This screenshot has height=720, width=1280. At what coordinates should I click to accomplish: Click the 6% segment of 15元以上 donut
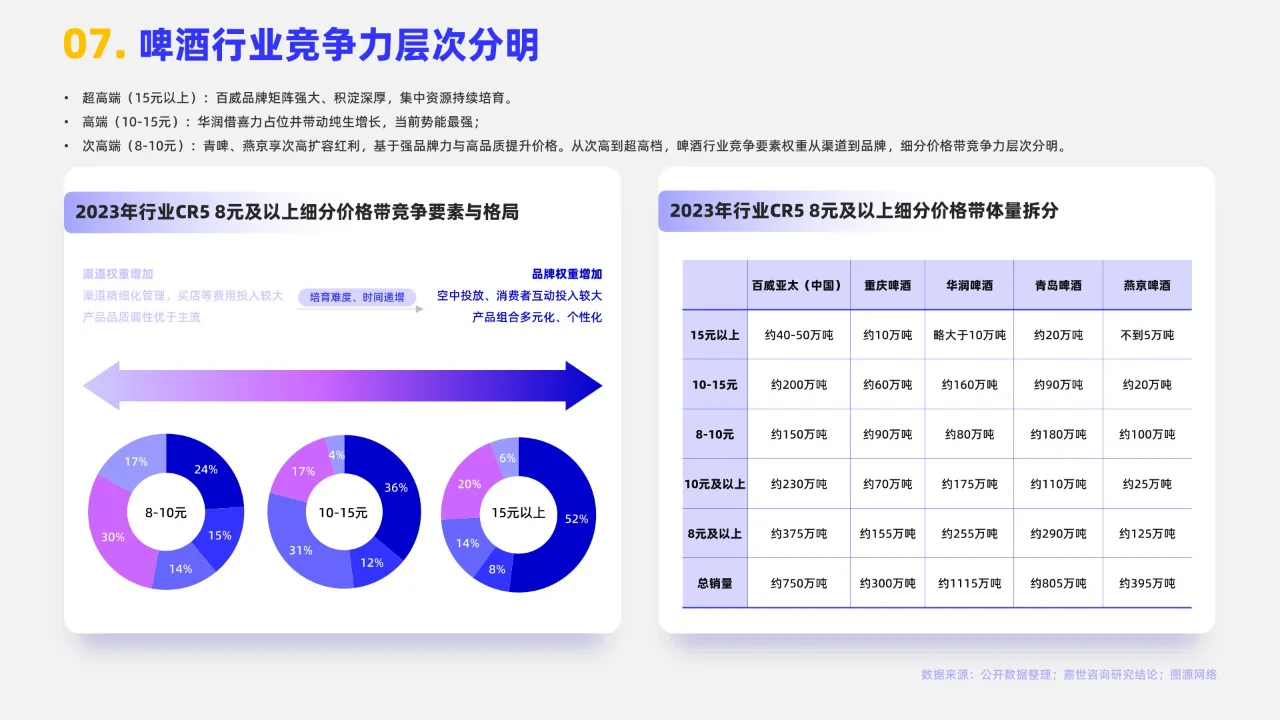click(507, 458)
